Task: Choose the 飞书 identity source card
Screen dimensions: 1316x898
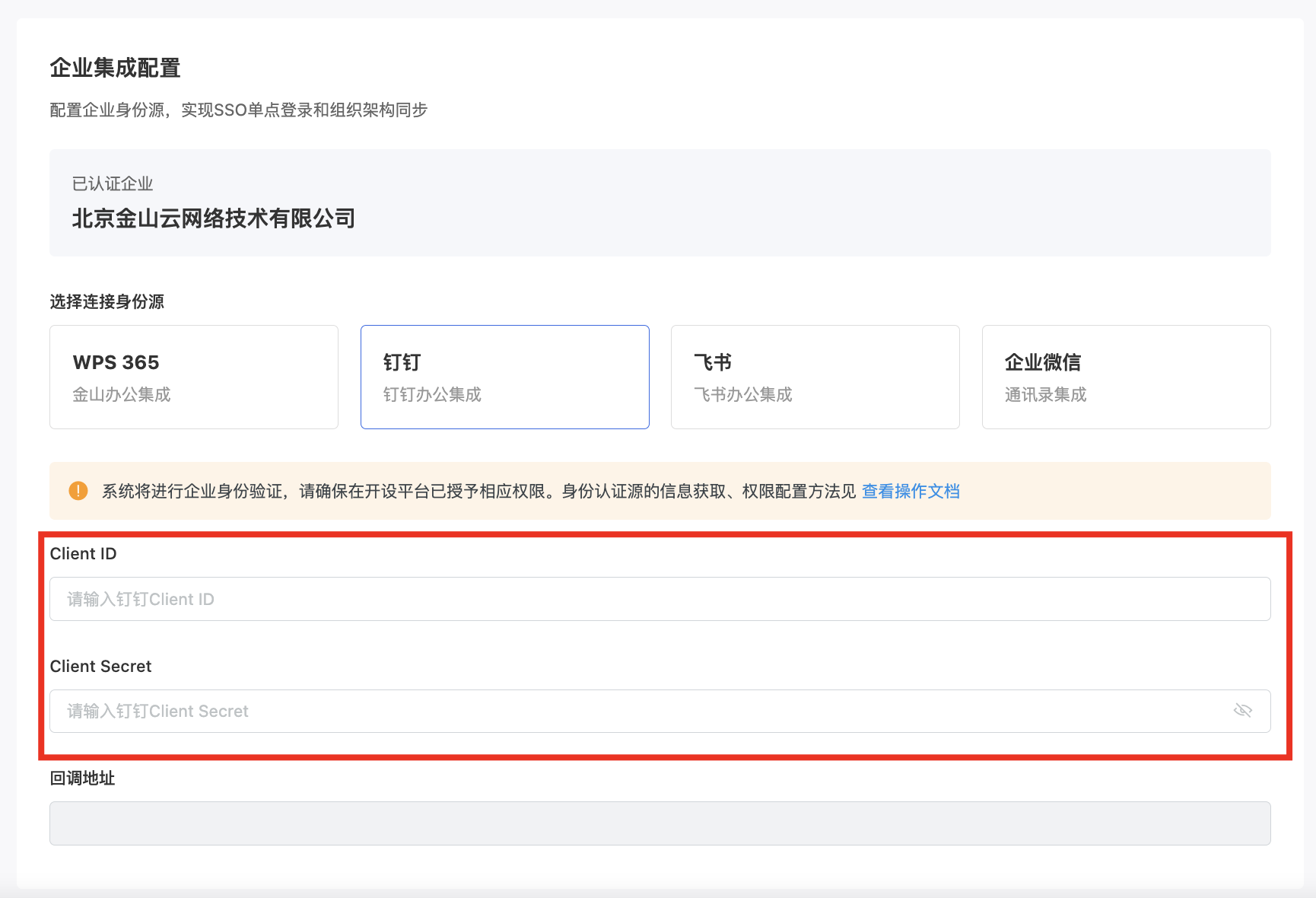Action: click(x=815, y=377)
